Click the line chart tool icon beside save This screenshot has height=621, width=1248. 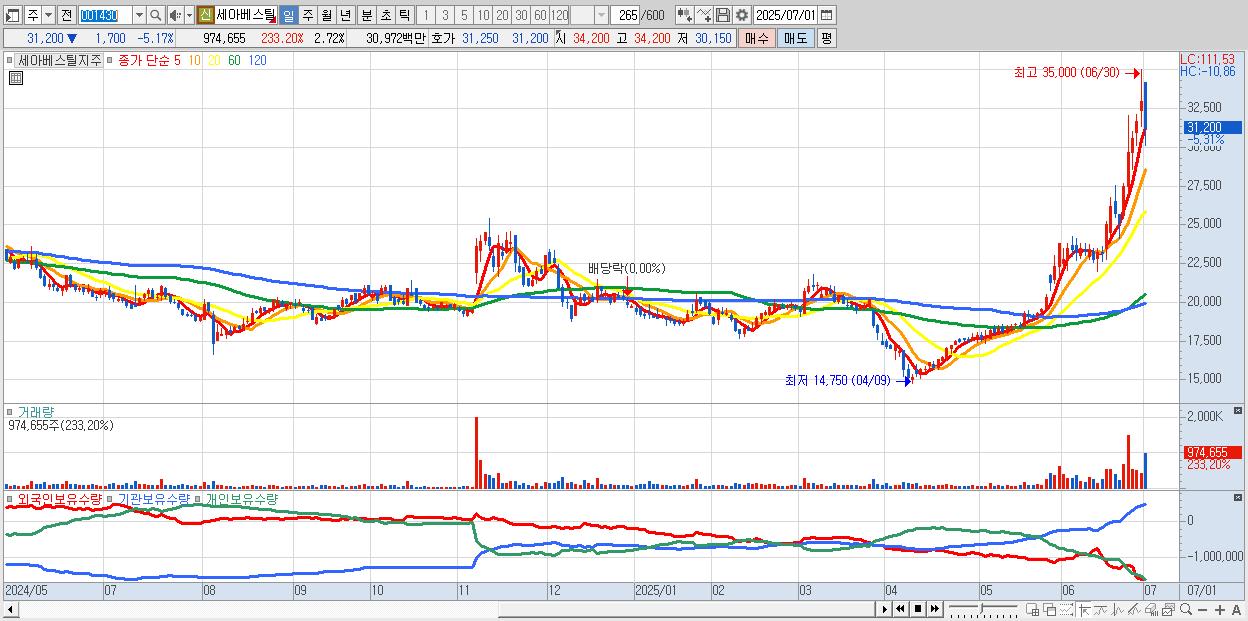704,16
